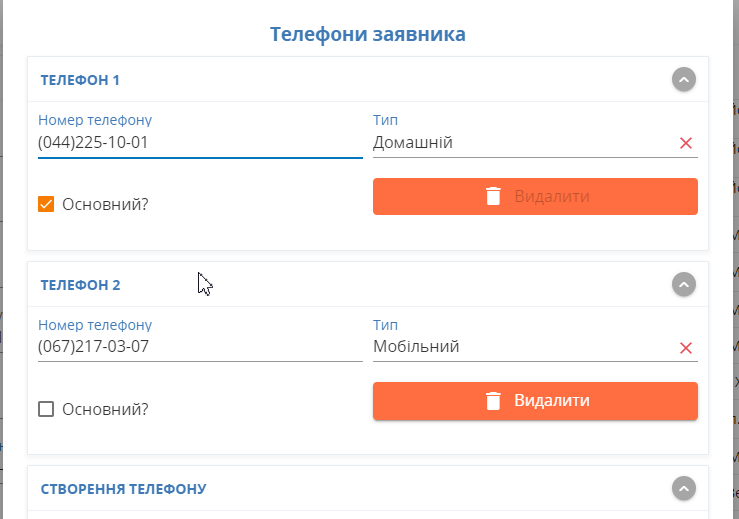The height and width of the screenshot is (519, 739).
Task: Open the Тип dropdown showing Домашній
Action: point(520,143)
